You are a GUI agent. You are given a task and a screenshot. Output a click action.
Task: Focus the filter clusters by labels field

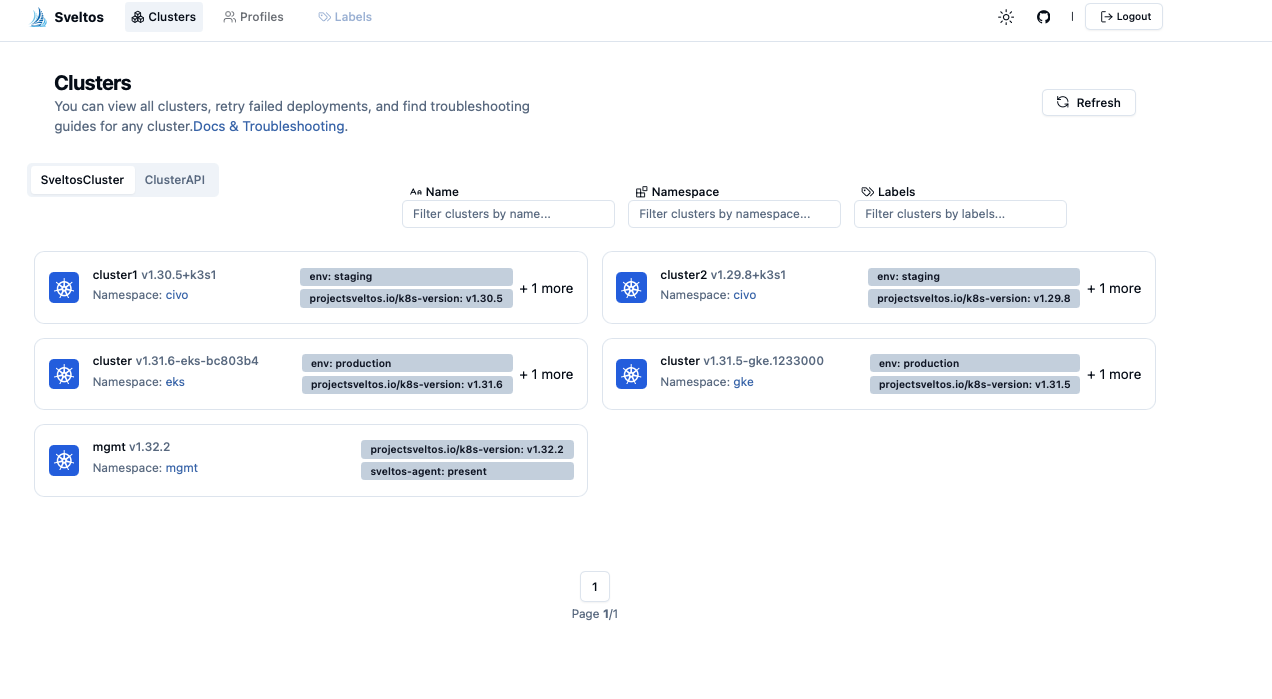(960, 214)
